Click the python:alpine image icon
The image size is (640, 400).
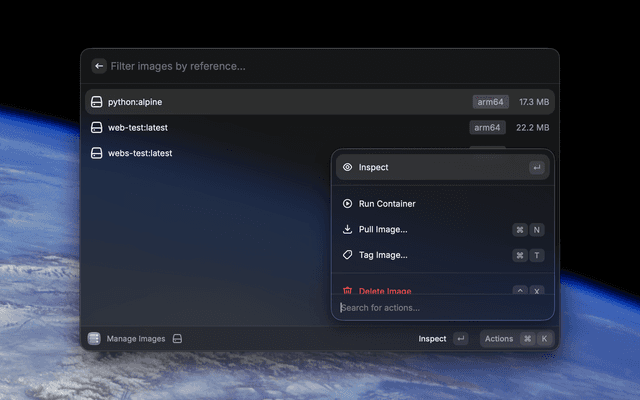pos(96,102)
